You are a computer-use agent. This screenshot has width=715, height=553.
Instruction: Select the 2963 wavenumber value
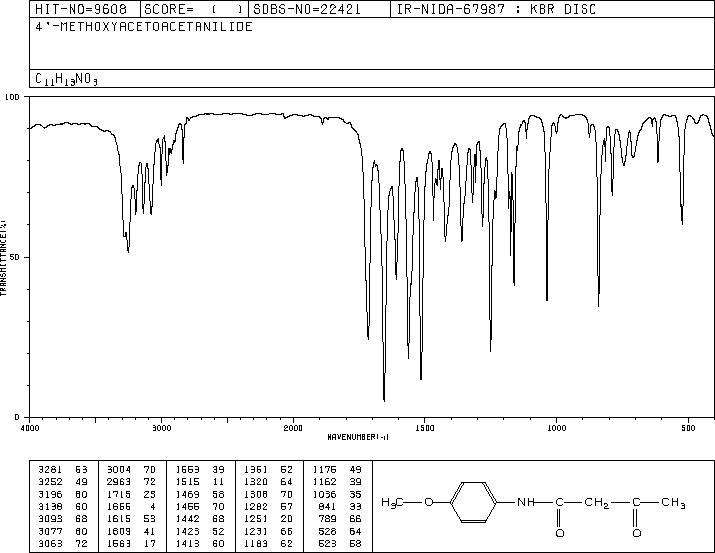coord(119,482)
